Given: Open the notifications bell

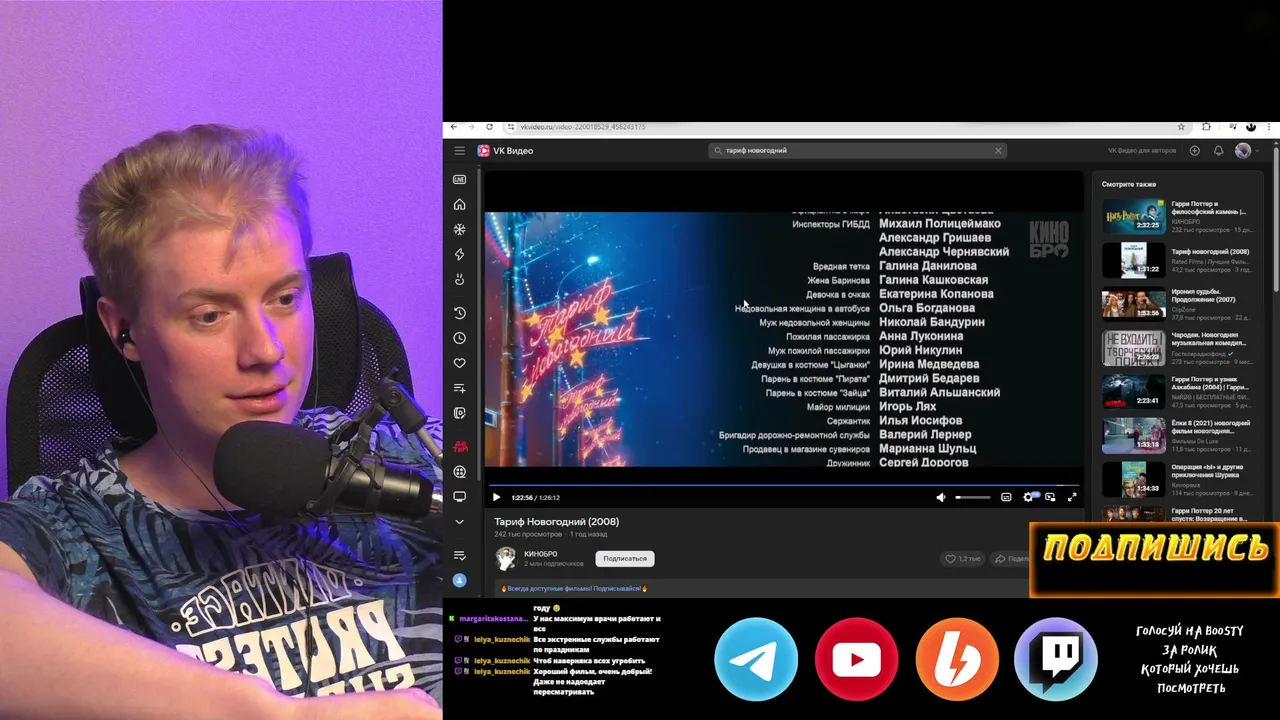Looking at the screenshot, I should [x=1218, y=151].
